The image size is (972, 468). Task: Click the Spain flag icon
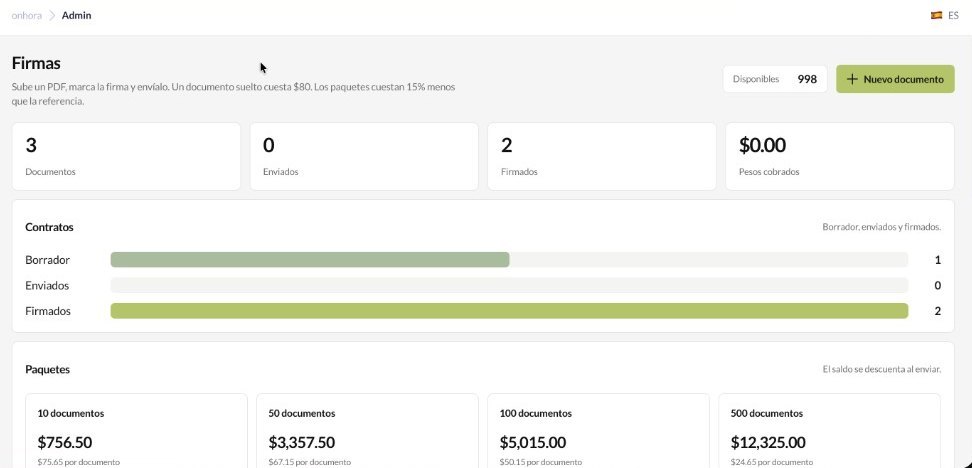click(x=936, y=15)
